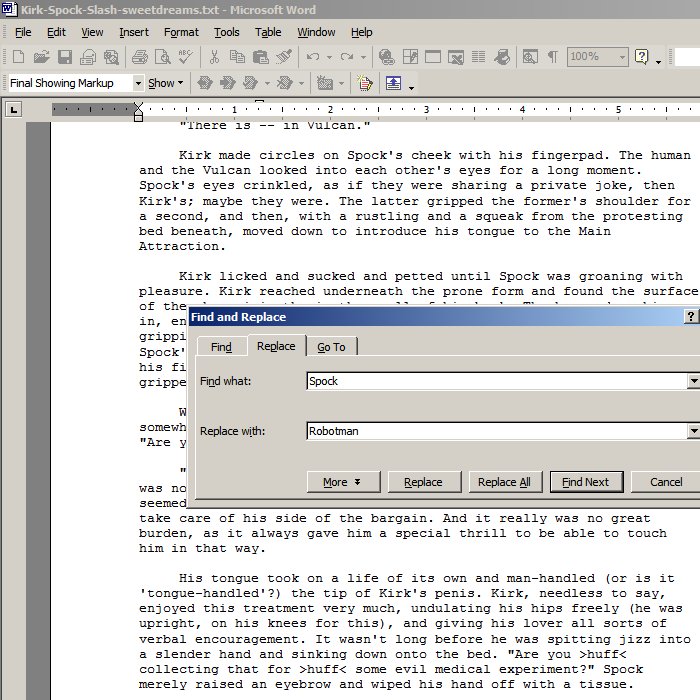Image resolution: width=700 pixels, height=700 pixels.
Task: Open the Format menu
Action: [x=181, y=32]
